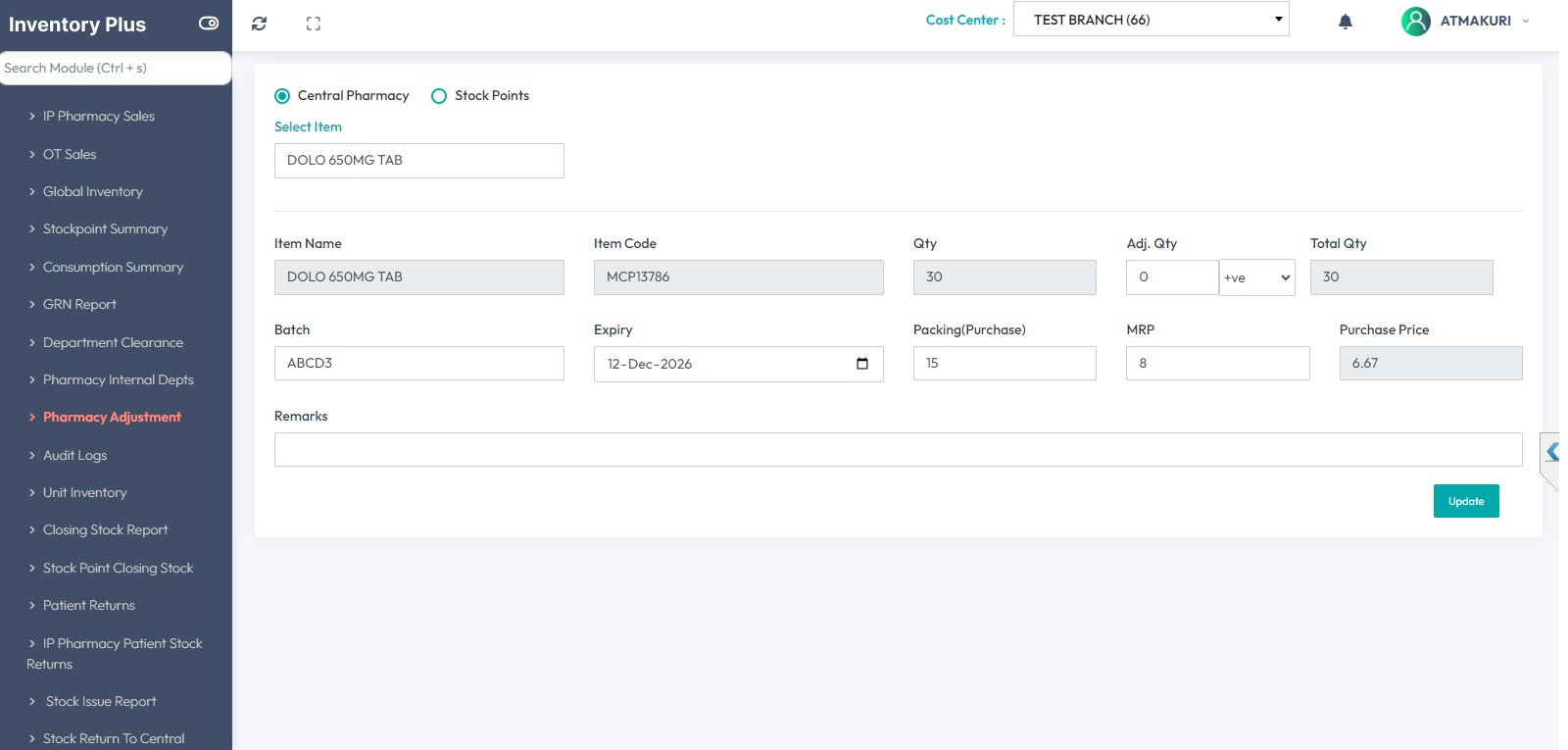
Task: Expand Consumption Summary chevron
Action: pyautogui.click(x=32, y=268)
